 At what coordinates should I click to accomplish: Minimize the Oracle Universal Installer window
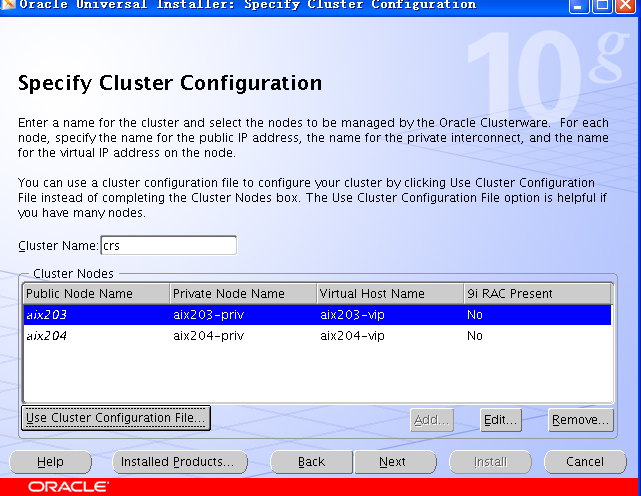pos(578,6)
